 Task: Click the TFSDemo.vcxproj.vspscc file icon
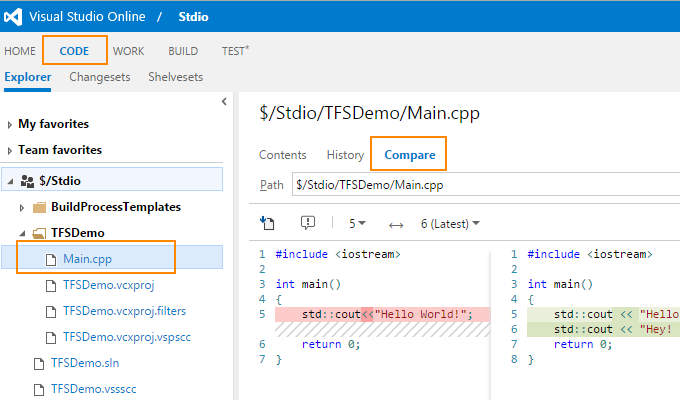pos(51,338)
